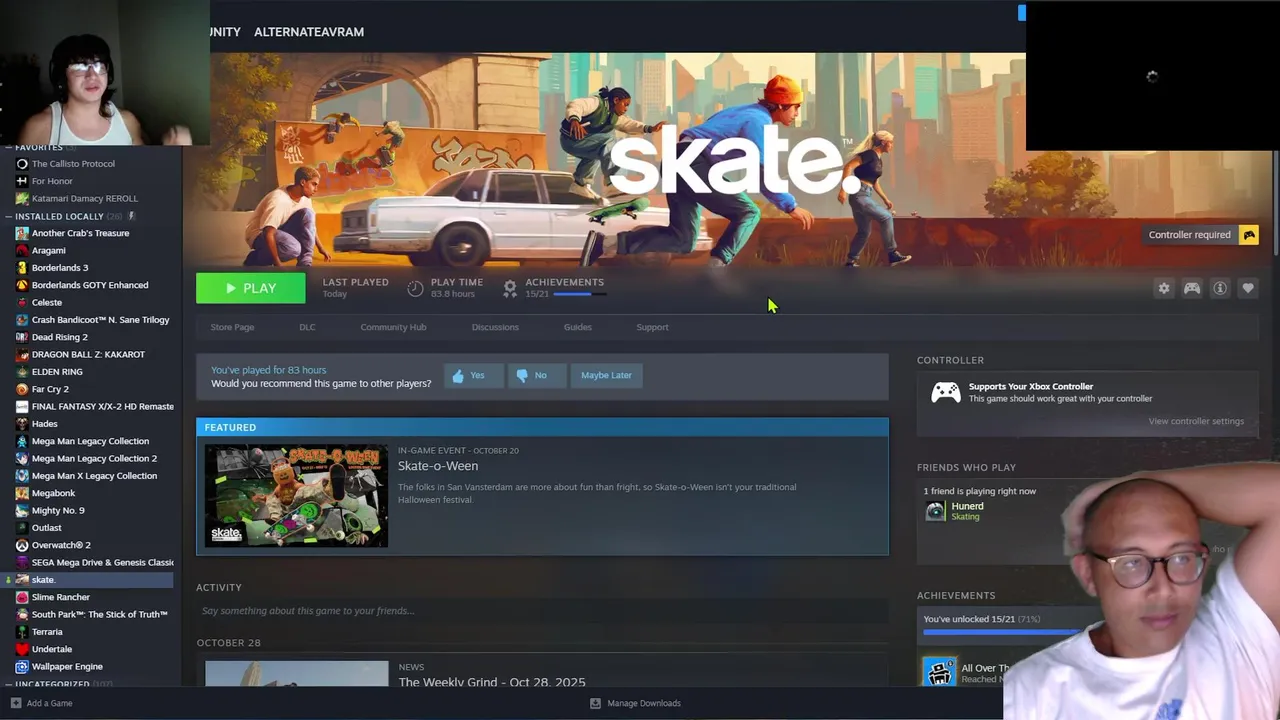The width and height of the screenshot is (1280, 720).
Task: Click Katamari Damacy REROLL icon
Action: [x=22, y=198]
